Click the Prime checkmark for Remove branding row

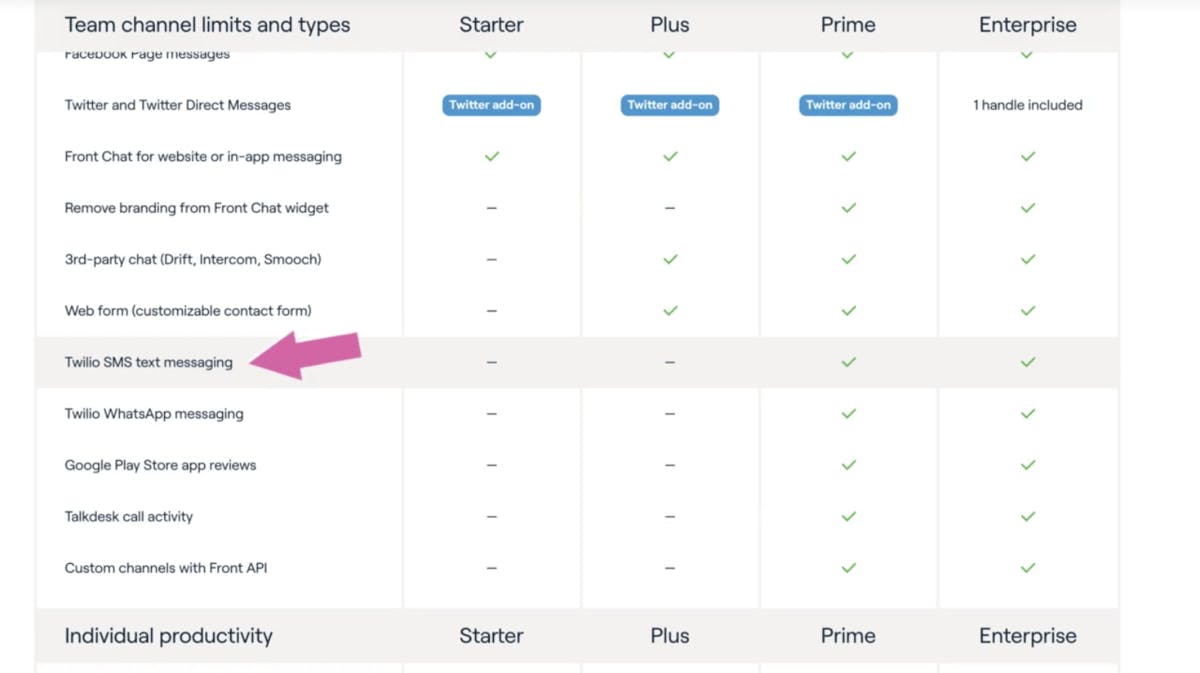point(848,208)
